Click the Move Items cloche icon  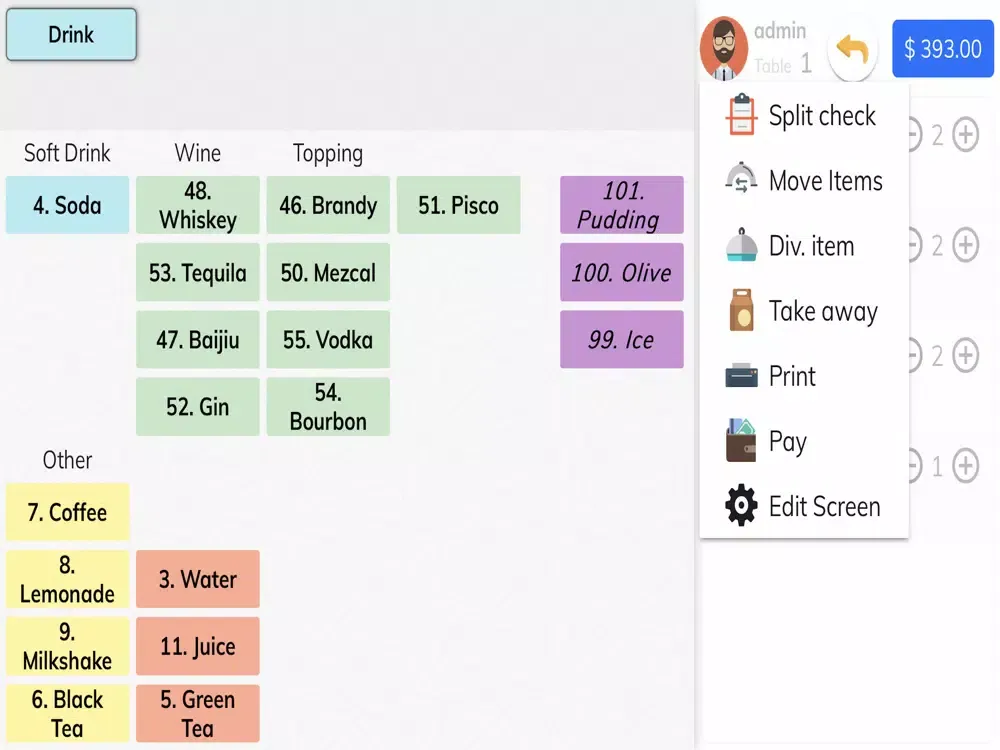point(741,181)
